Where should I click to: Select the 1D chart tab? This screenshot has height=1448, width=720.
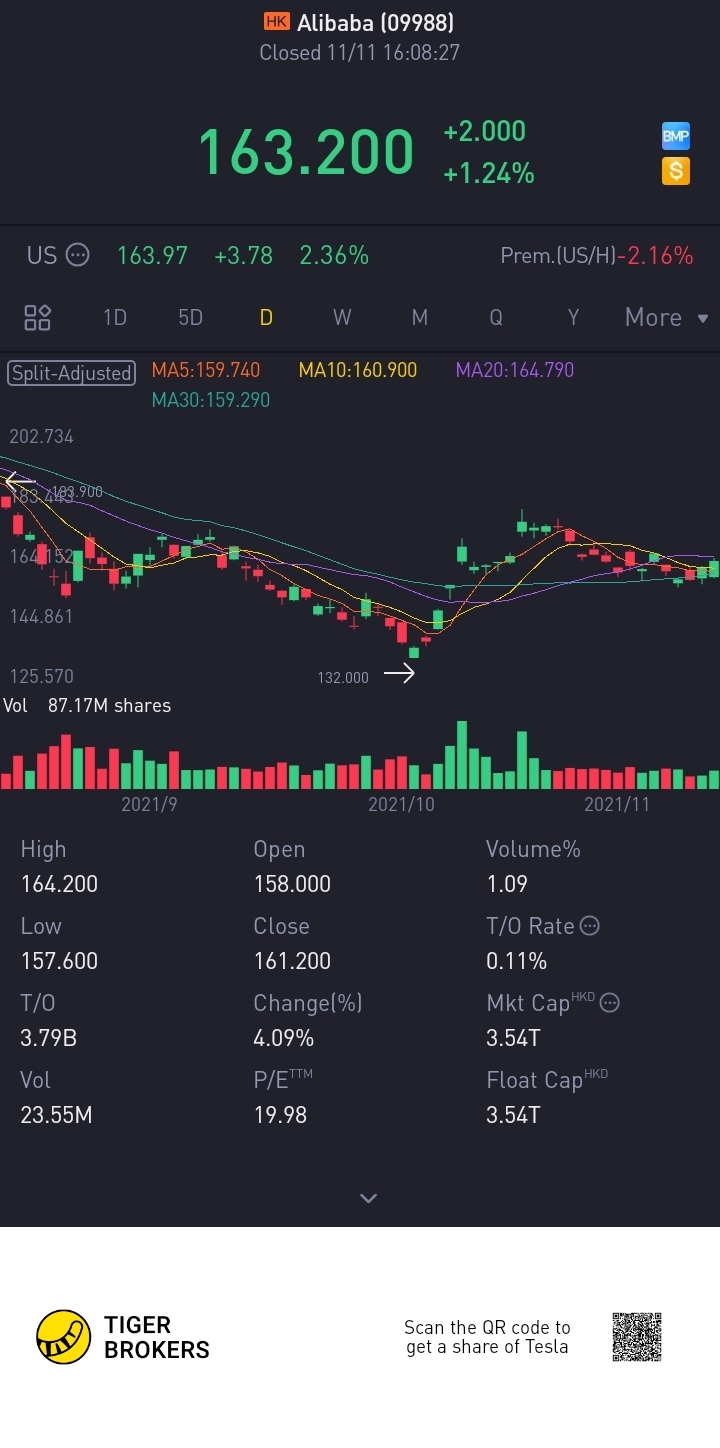pos(115,317)
